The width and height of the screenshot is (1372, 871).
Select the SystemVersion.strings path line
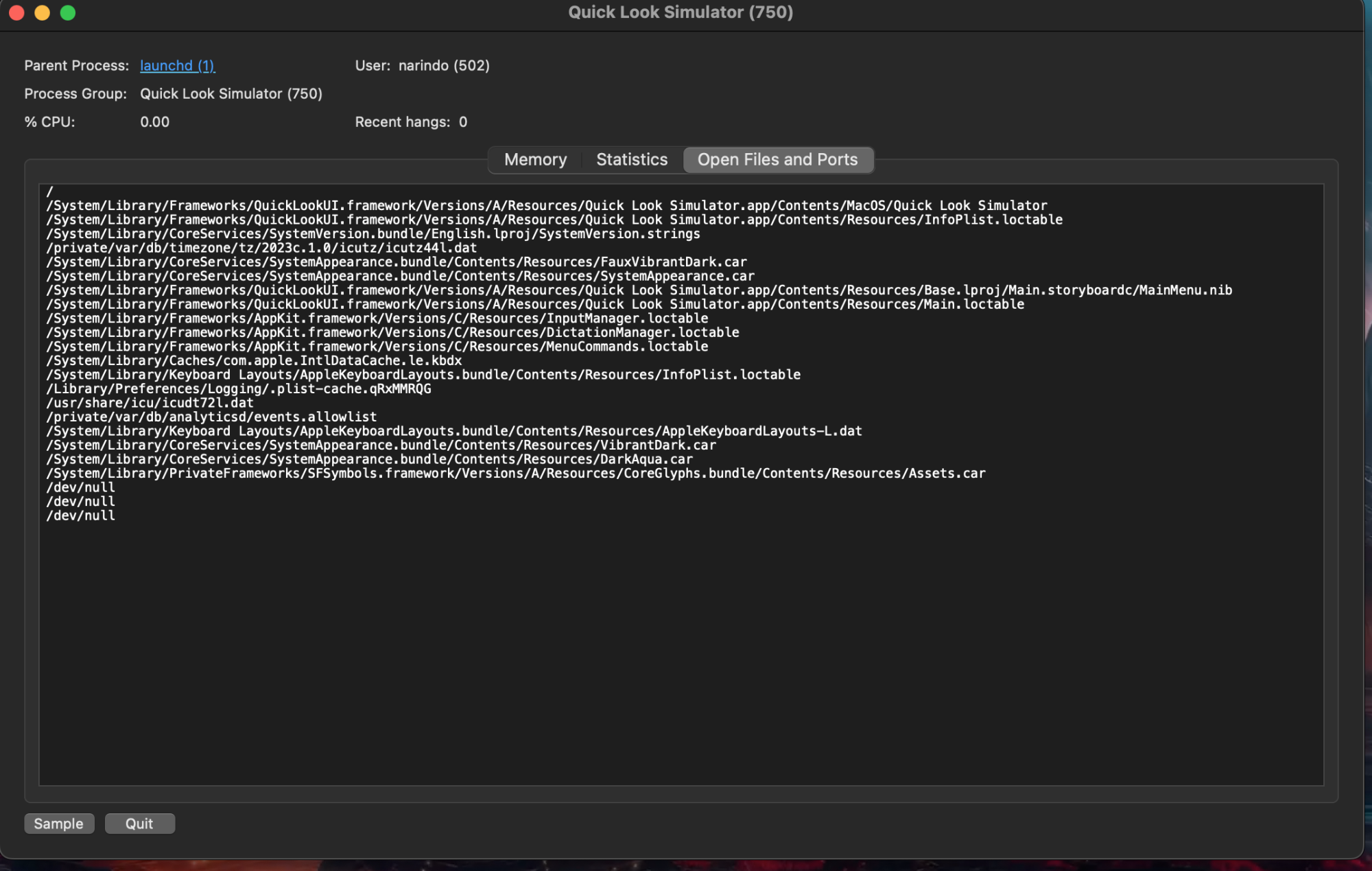tap(373, 233)
